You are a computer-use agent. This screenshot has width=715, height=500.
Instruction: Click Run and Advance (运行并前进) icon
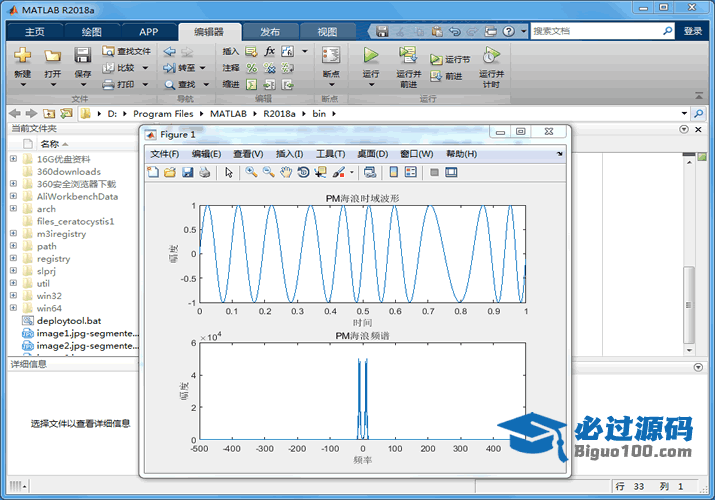pos(408,55)
